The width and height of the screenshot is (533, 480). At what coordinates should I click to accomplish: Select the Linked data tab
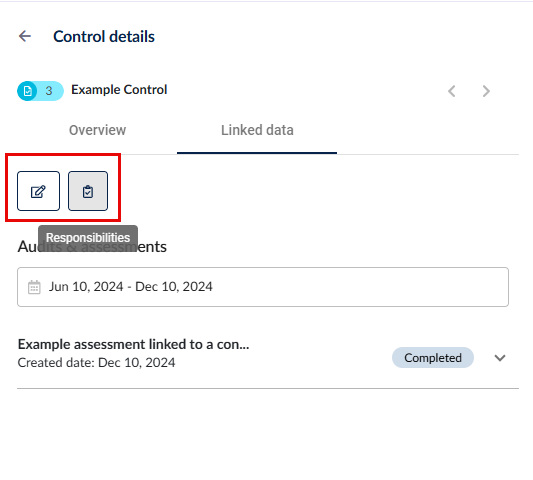[257, 130]
